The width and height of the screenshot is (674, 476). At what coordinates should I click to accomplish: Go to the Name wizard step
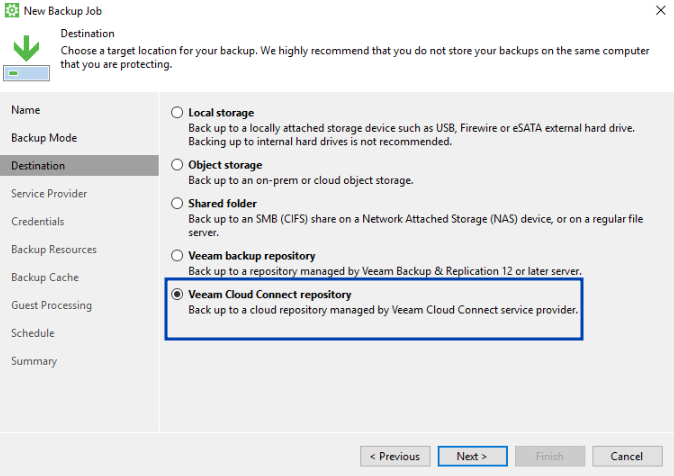pos(26,110)
